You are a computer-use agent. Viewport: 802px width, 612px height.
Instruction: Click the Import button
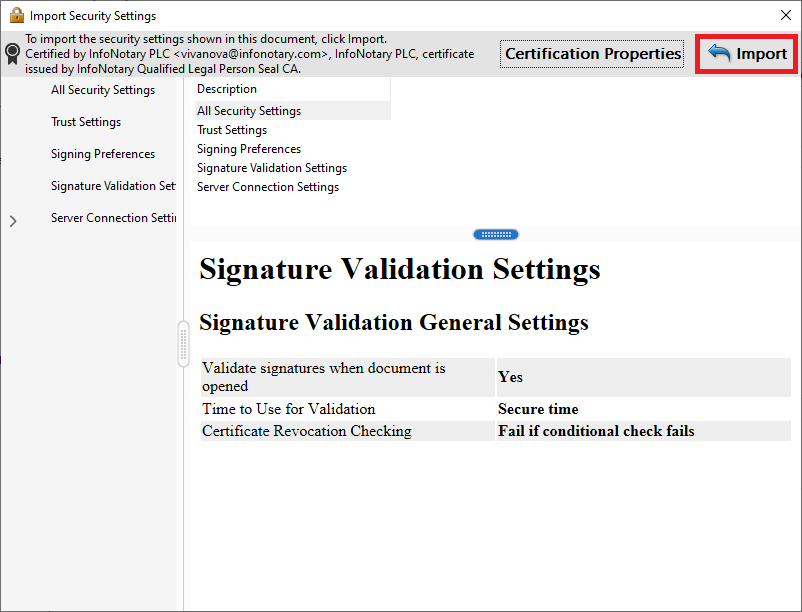click(x=746, y=54)
